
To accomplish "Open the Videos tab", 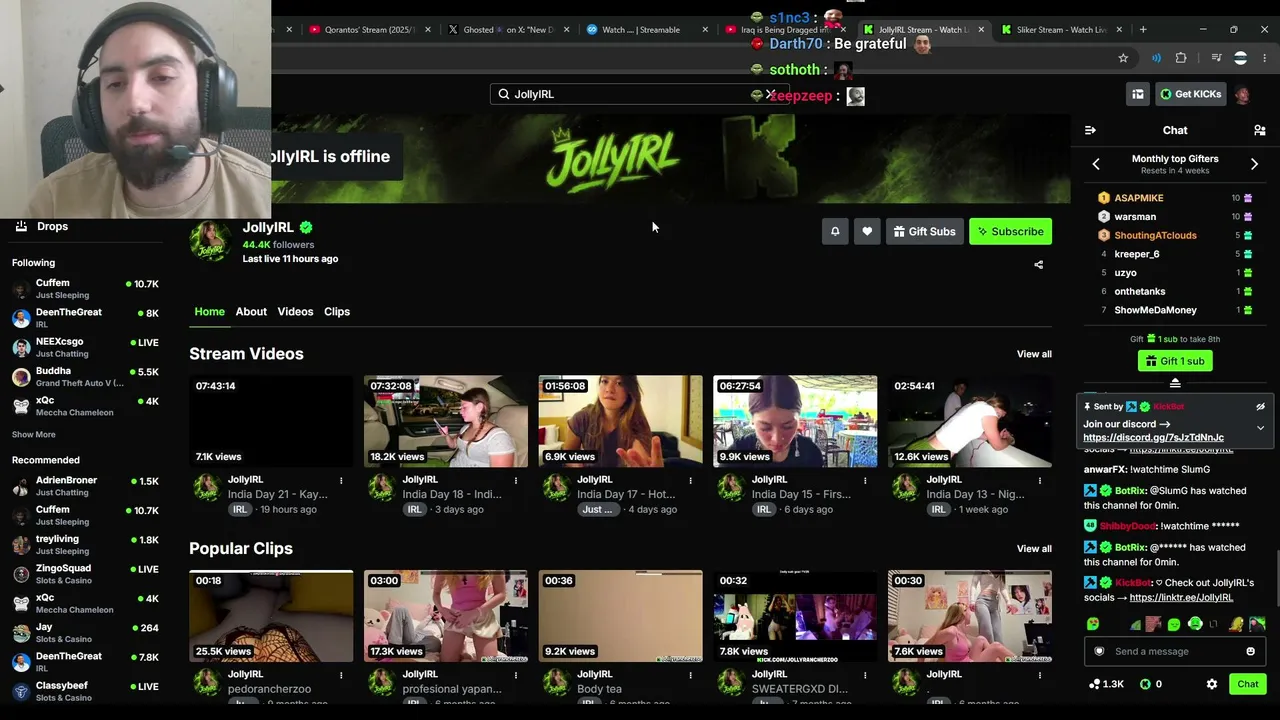I will click(x=295, y=311).
